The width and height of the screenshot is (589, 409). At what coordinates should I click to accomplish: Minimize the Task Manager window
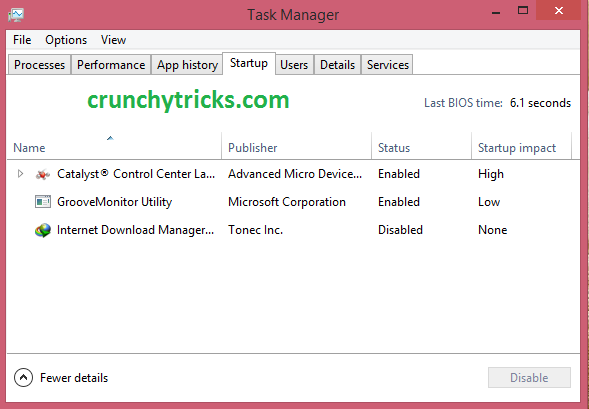coord(496,12)
